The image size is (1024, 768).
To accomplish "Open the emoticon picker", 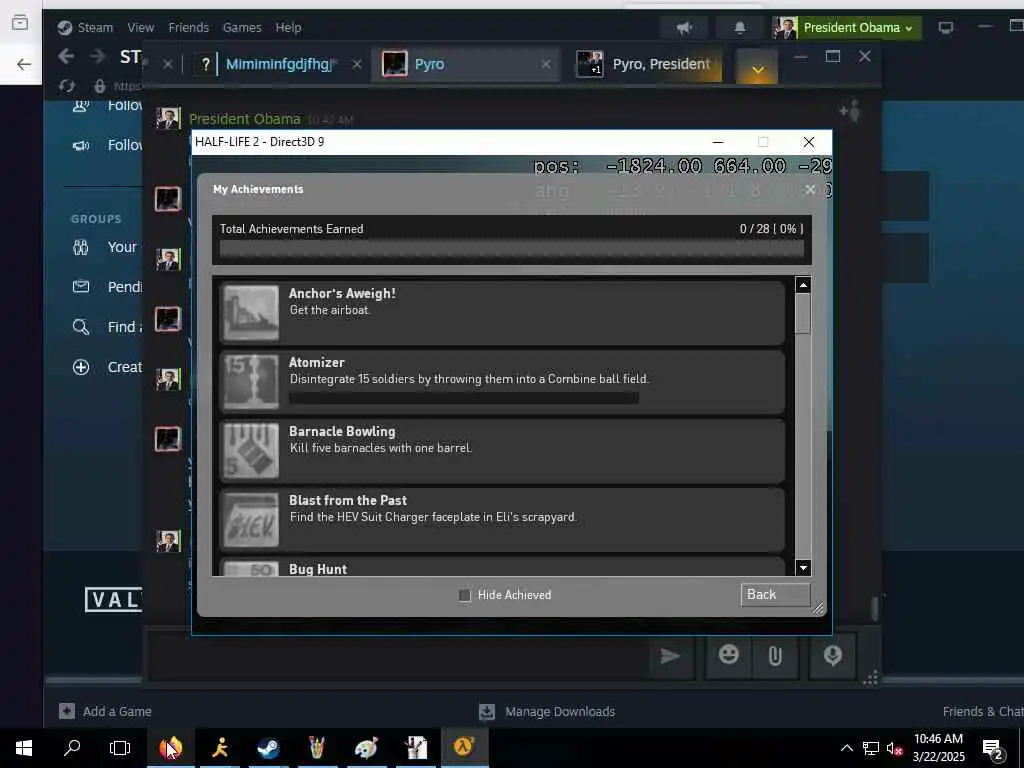I will click(729, 655).
